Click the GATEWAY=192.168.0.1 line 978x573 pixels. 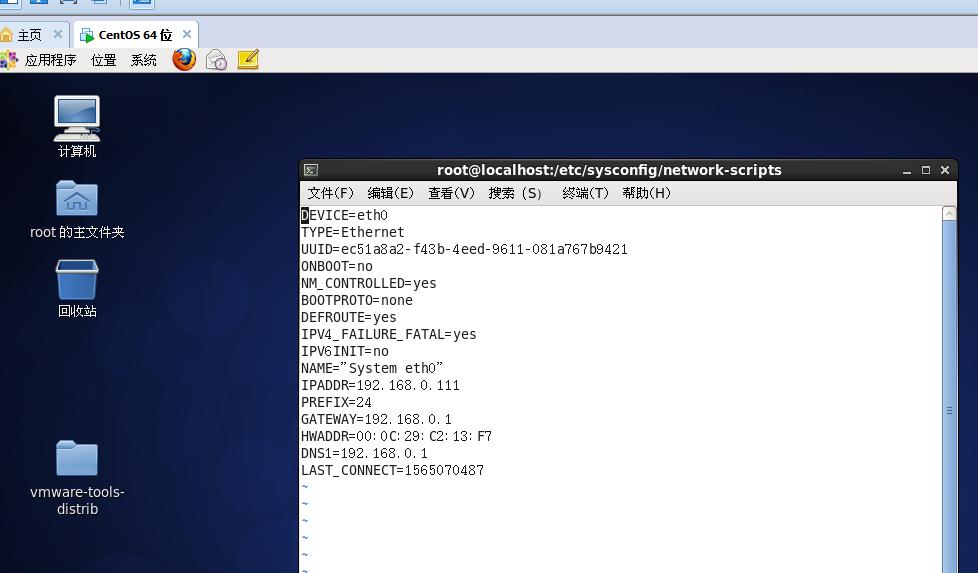coord(376,419)
